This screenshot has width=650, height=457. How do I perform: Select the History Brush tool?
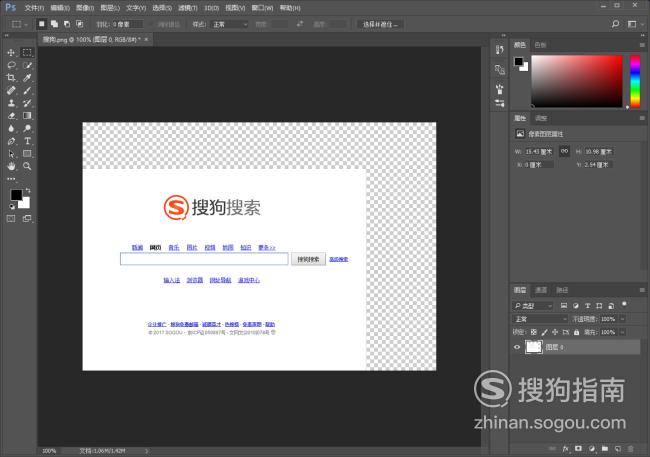(x=27, y=103)
